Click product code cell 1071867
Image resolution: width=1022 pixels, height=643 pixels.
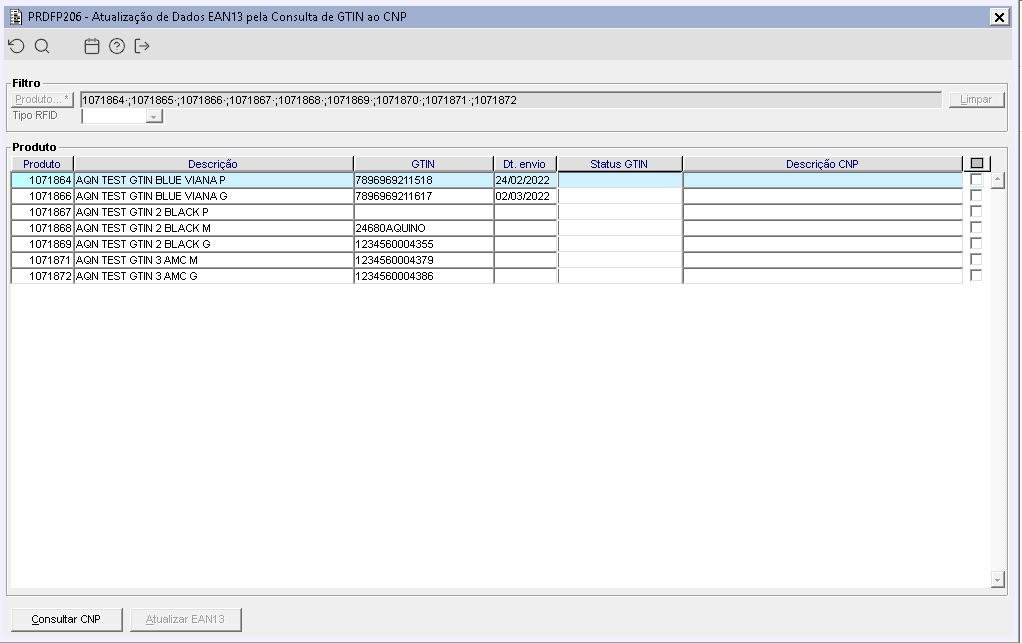[x=42, y=212]
